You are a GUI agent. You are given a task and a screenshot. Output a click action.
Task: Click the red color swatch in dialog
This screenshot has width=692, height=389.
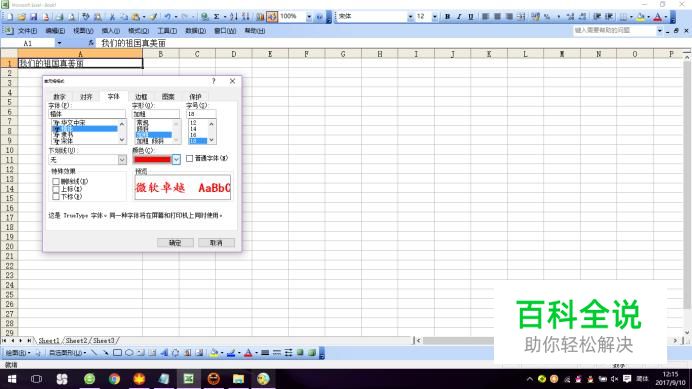[152, 159]
